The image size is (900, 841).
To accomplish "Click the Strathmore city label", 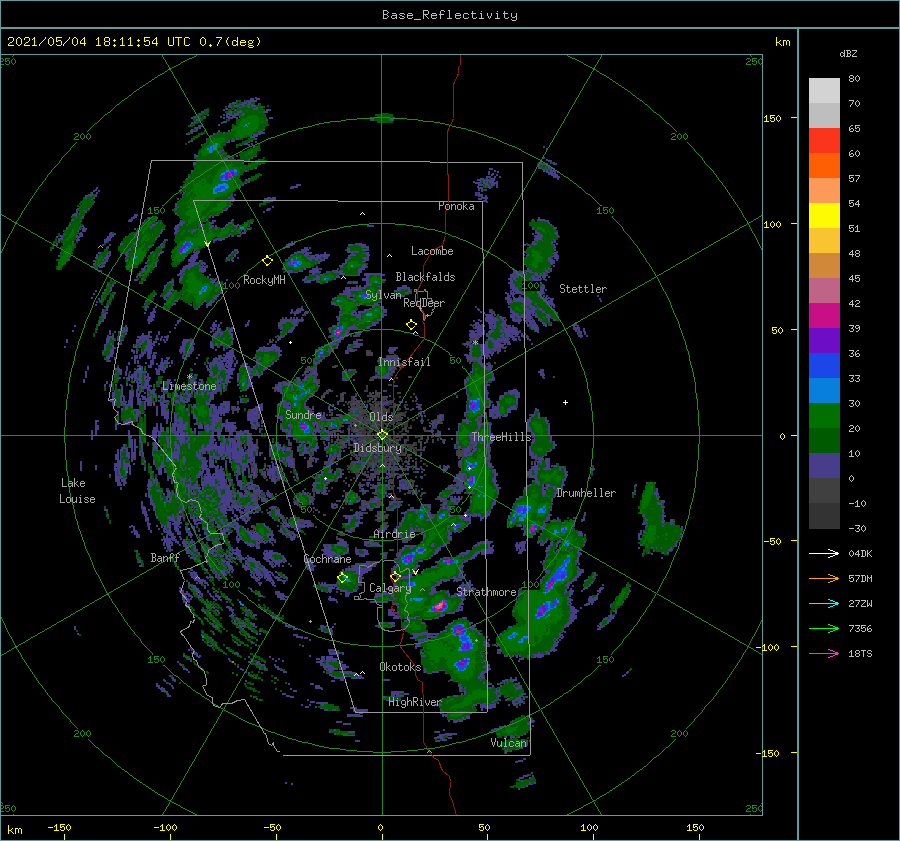I will click(x=486, y=591).
